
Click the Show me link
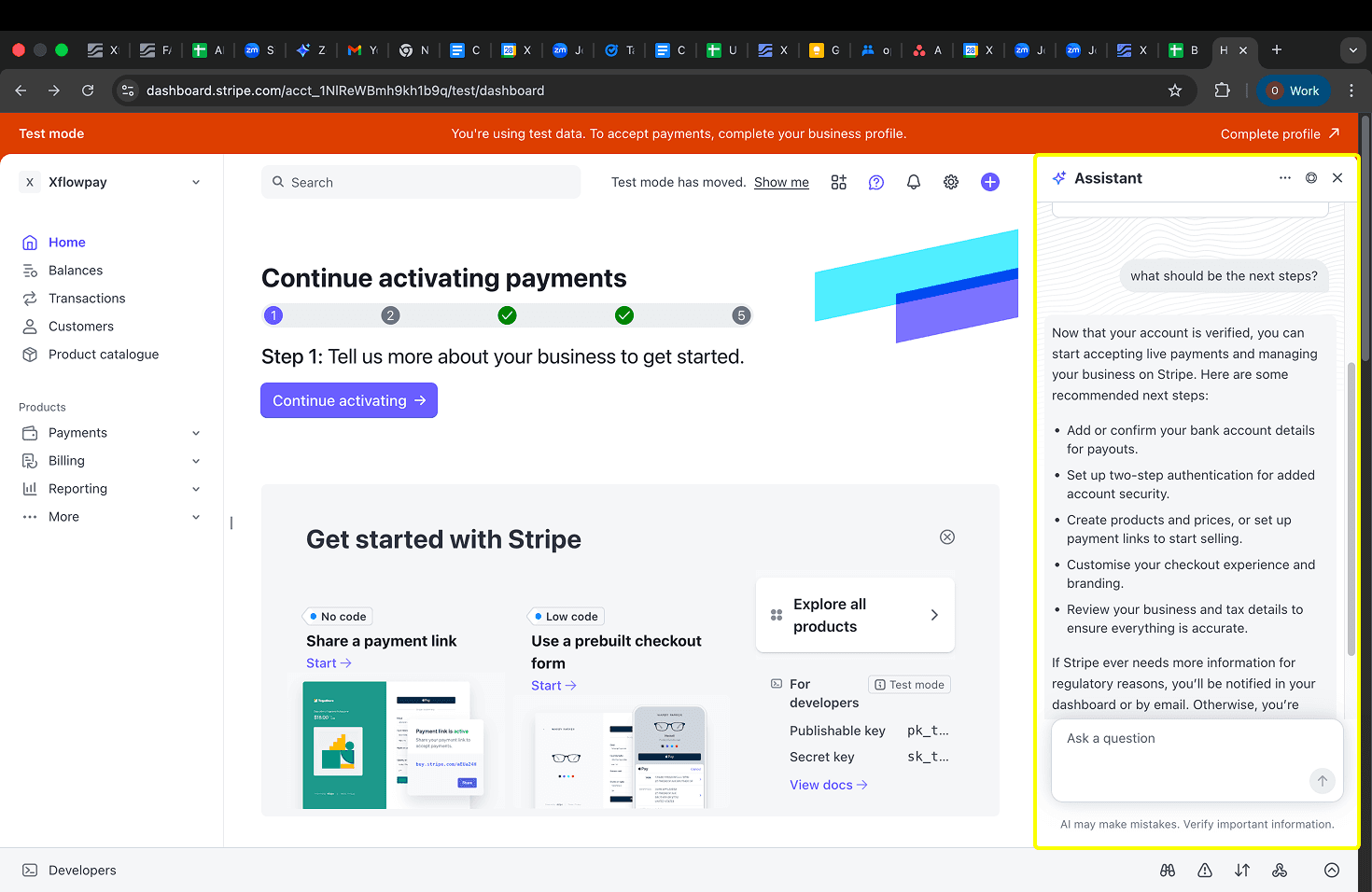pyautogui.click(x=781, y=183)
